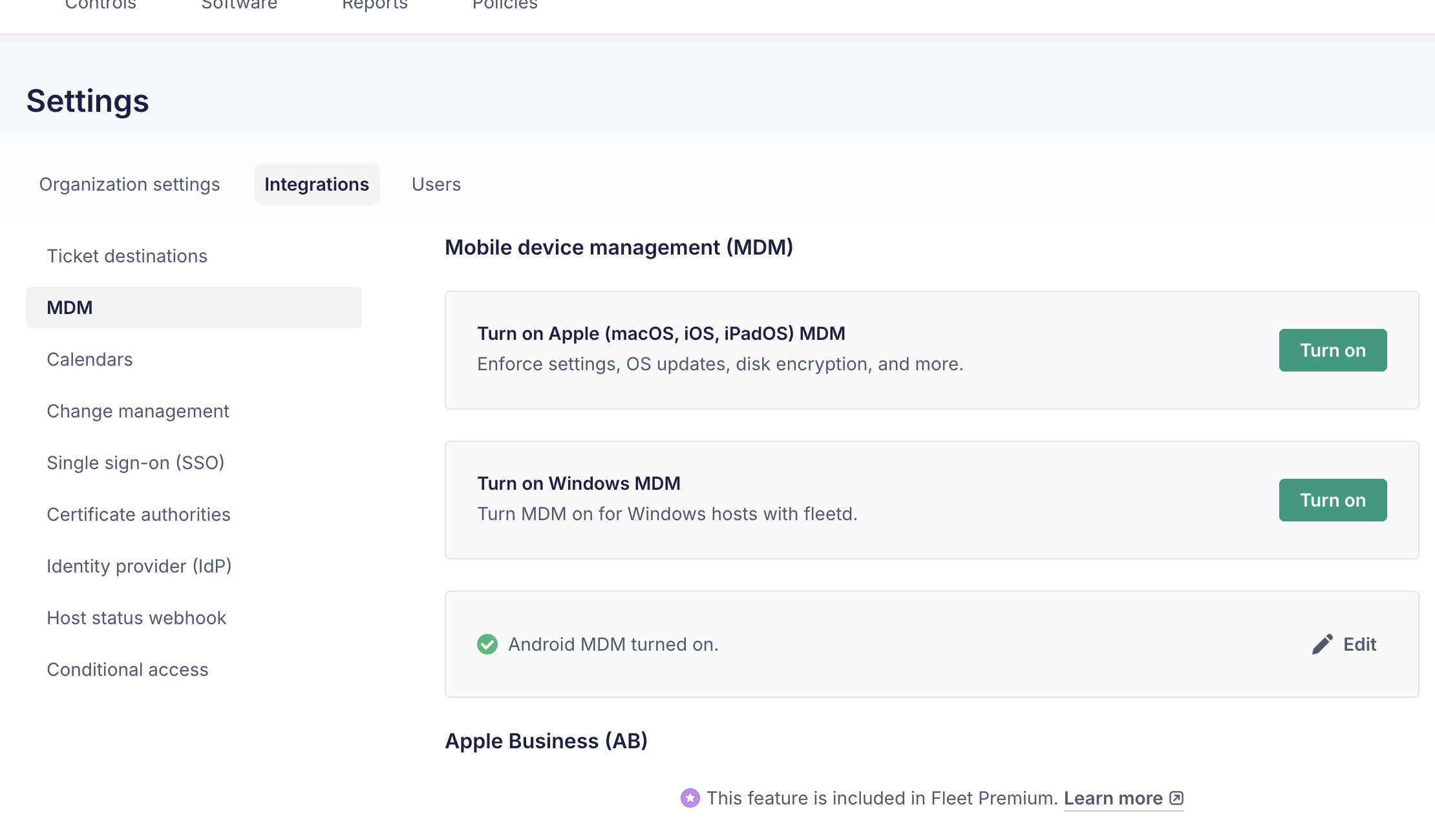Select MDM in the sidebar
This screenshot has height=840, width=1435.
click(x=194, y=308)
